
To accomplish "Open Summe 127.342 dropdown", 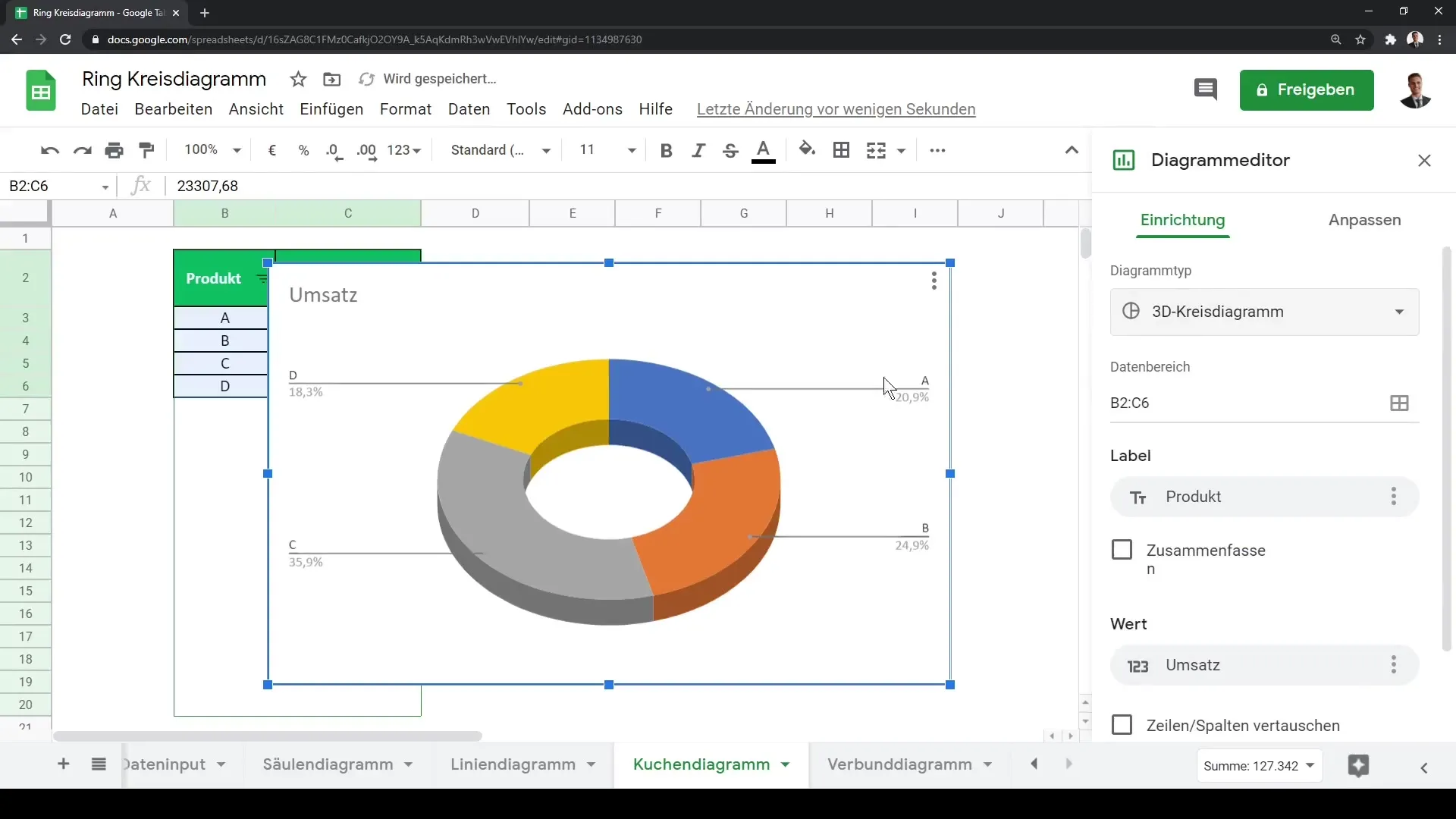I will tap(1259, 766).
